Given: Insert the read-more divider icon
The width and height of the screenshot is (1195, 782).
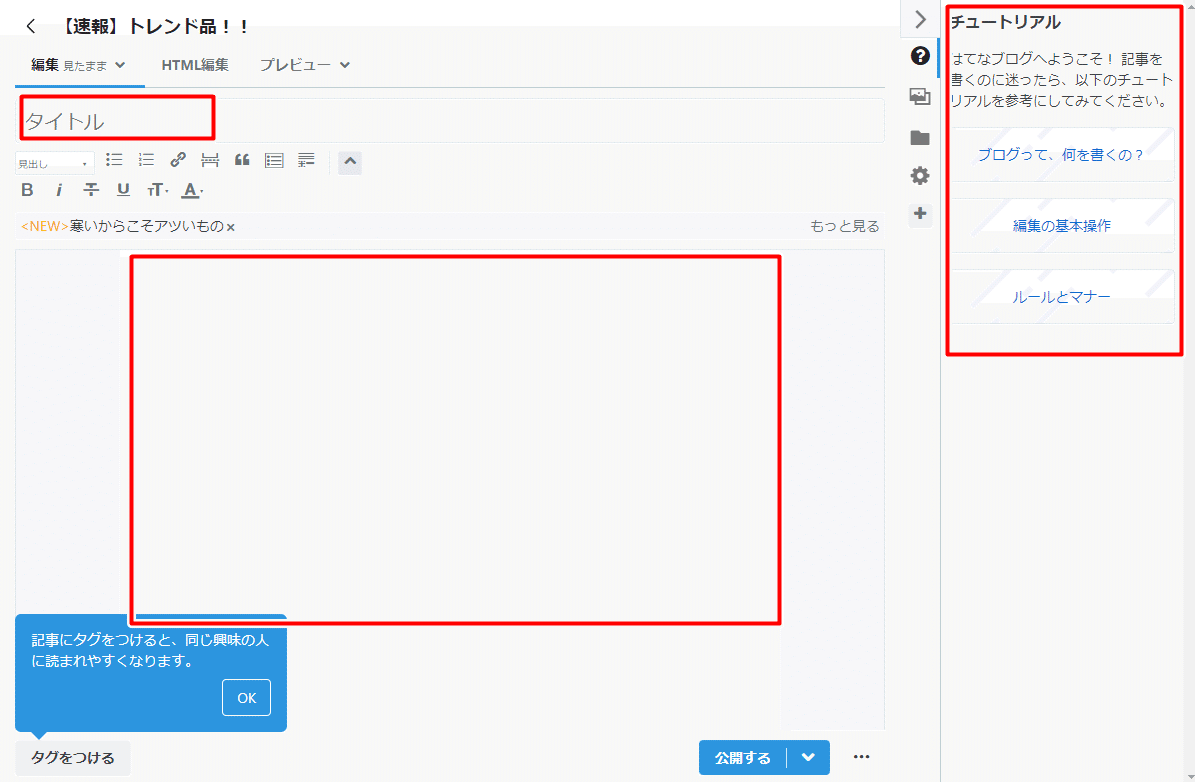Looking at the screenshot, I should [210, 160].
